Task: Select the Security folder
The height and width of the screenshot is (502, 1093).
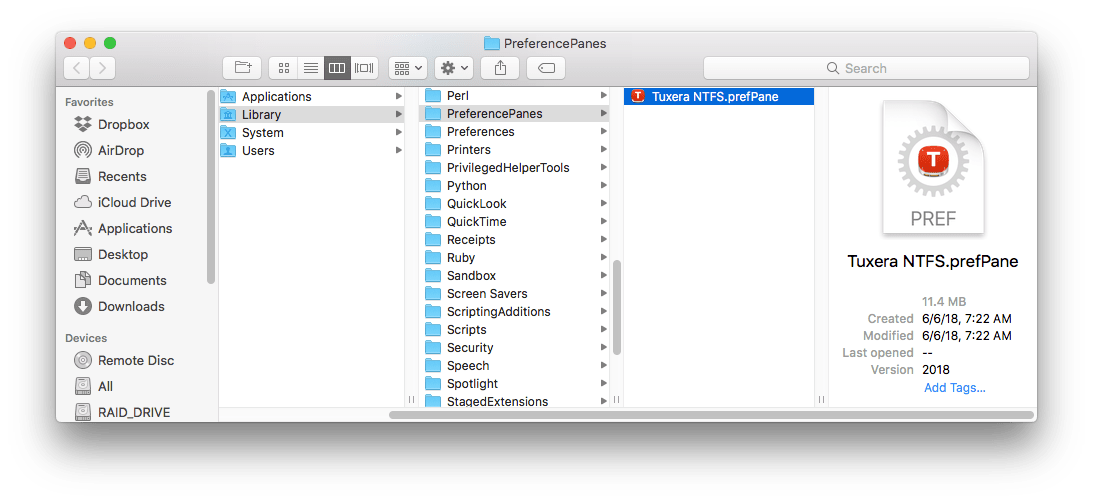Action: 514,348
